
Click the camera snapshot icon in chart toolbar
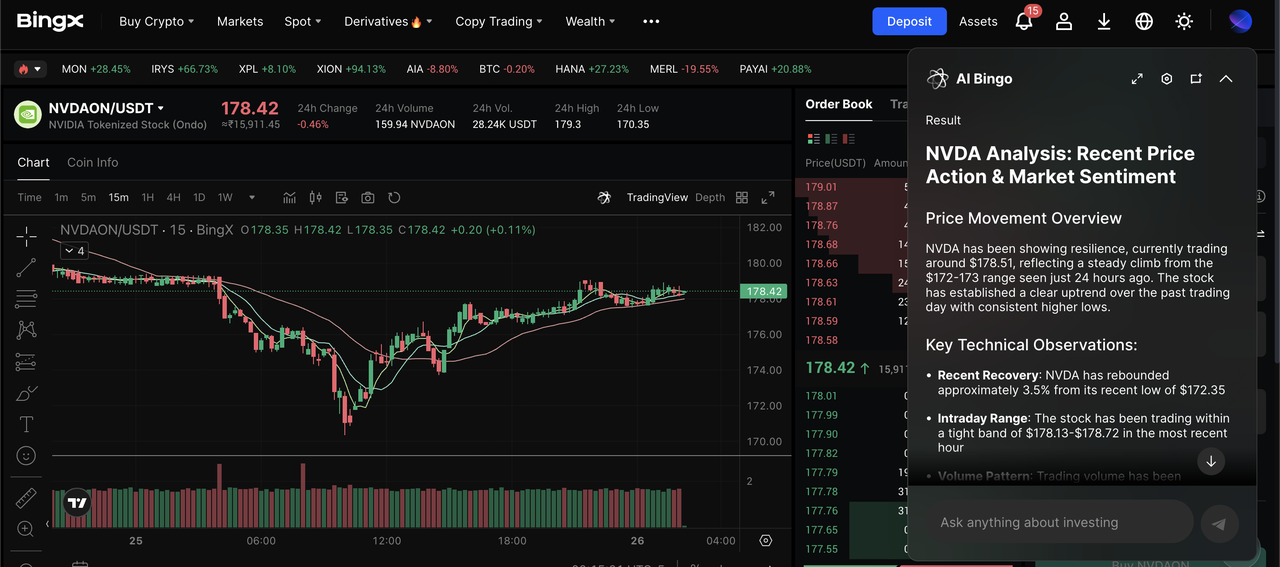(x=368, y=197)
